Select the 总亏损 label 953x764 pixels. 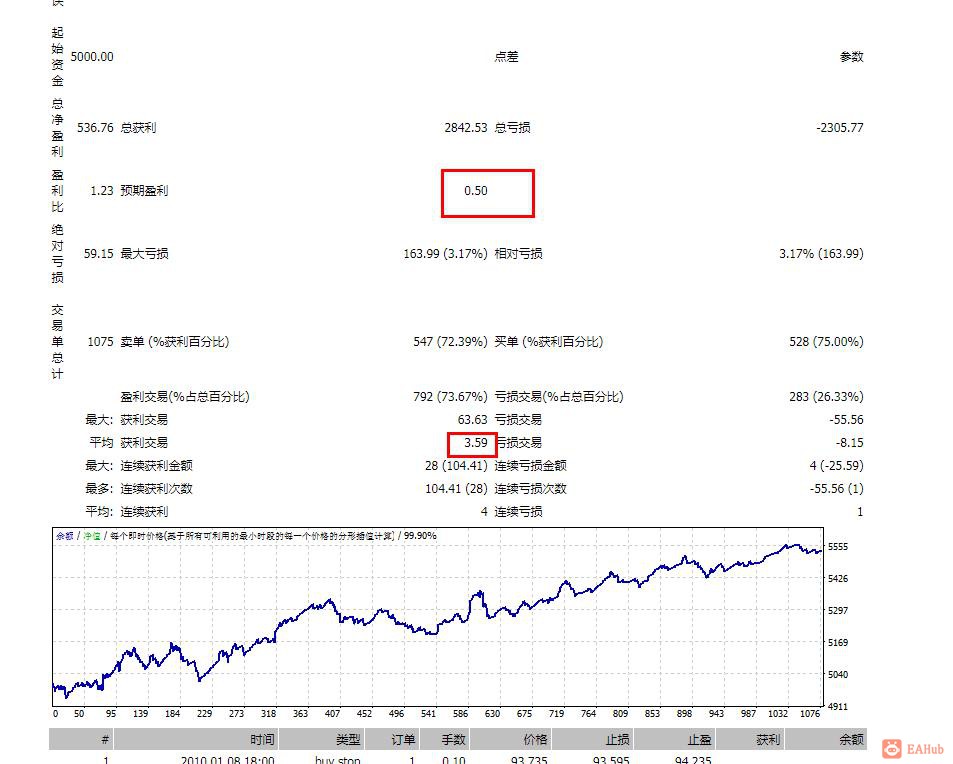[512, 128]
